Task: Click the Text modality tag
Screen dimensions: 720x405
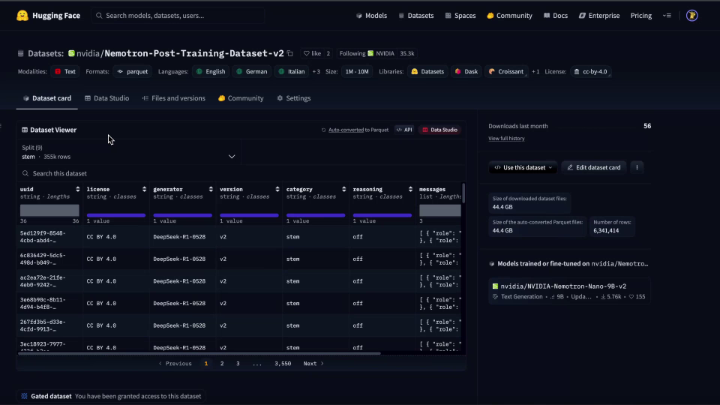Action: click(x=65, y=72)
